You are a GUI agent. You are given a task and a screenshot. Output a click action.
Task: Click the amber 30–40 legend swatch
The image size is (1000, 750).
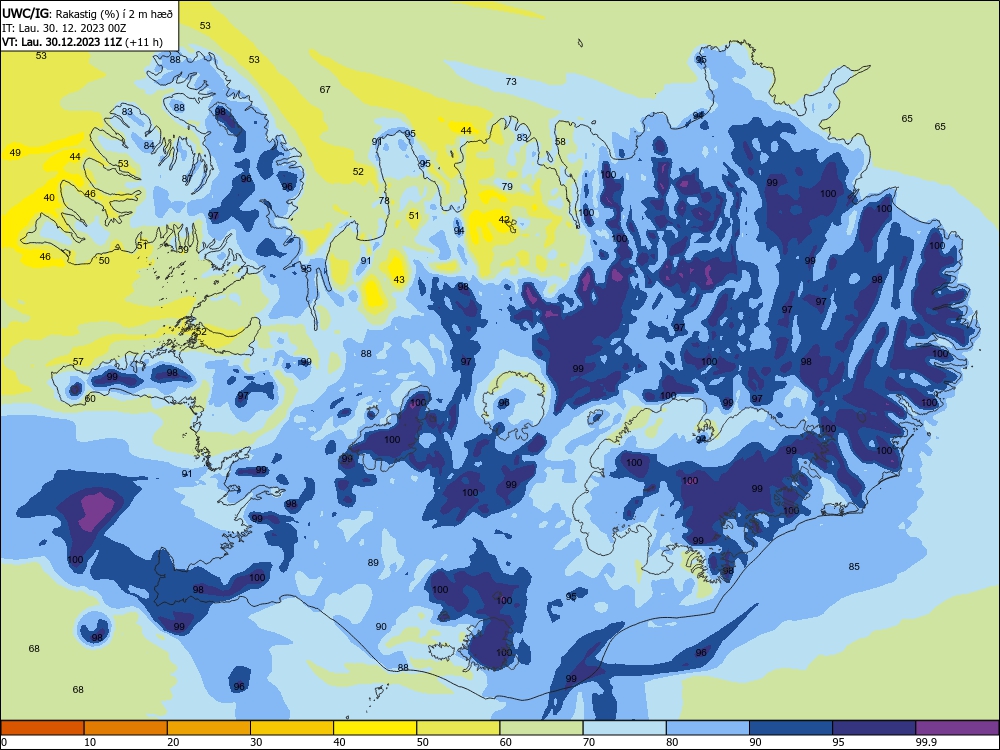click(292, 728)
